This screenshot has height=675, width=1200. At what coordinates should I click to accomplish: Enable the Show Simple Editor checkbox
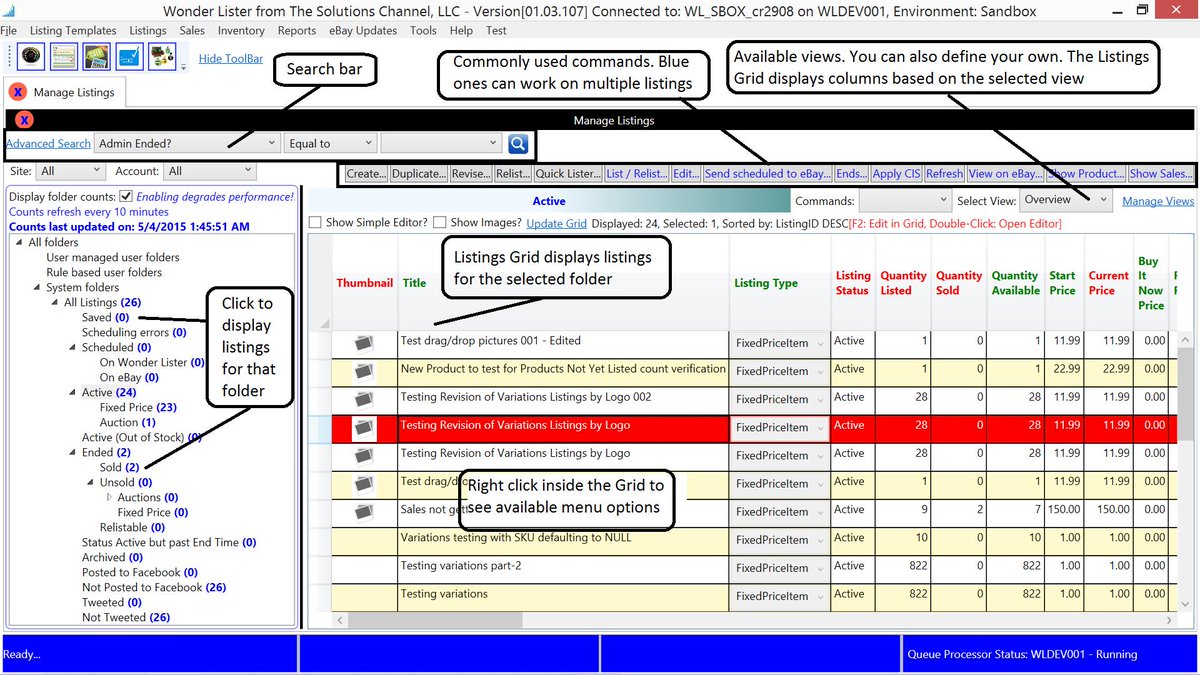pyautogui.click(x=315, y=223)
